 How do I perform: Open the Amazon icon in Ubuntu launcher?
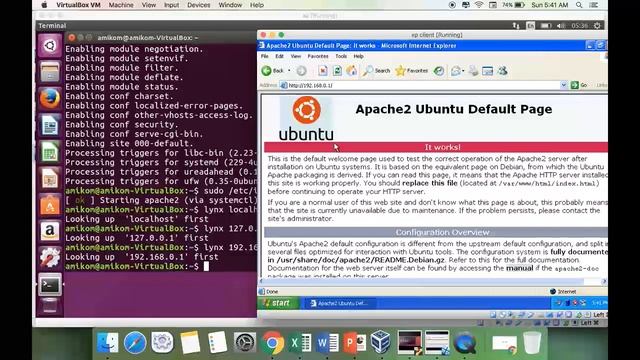[50, 231]
